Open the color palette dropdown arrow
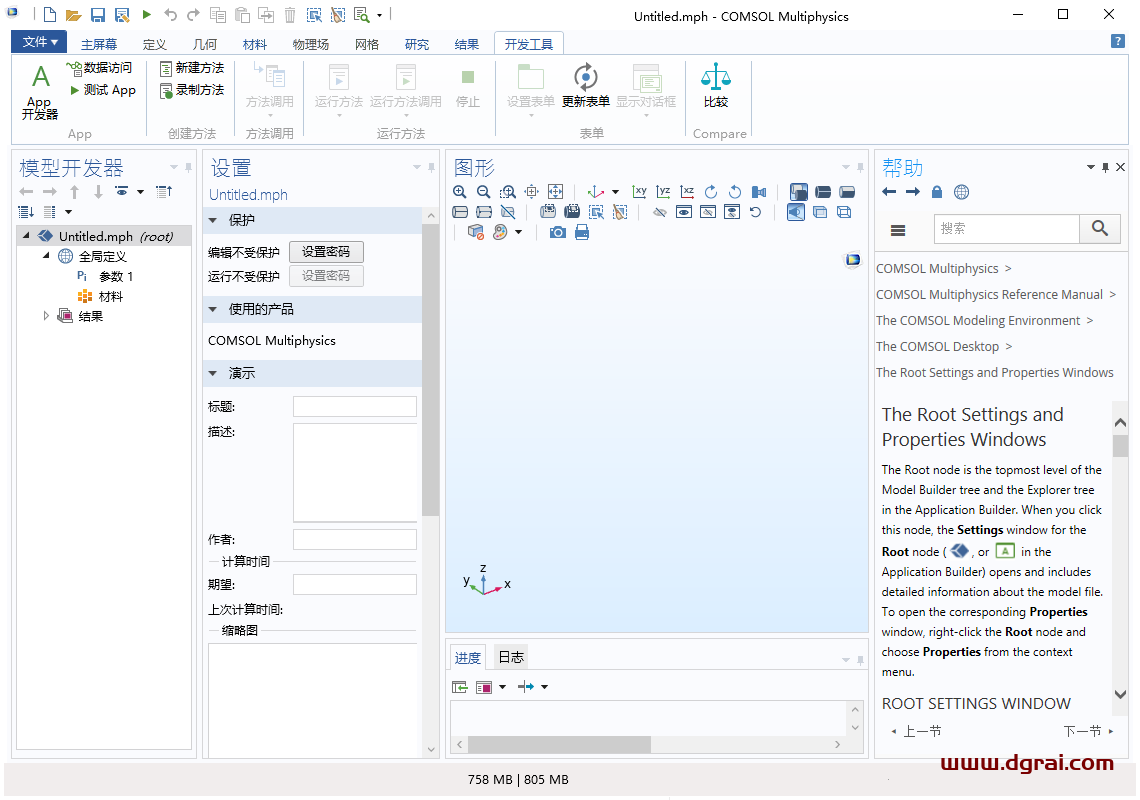Viewport: 1140px width, 800px height. tap(518, 233)
